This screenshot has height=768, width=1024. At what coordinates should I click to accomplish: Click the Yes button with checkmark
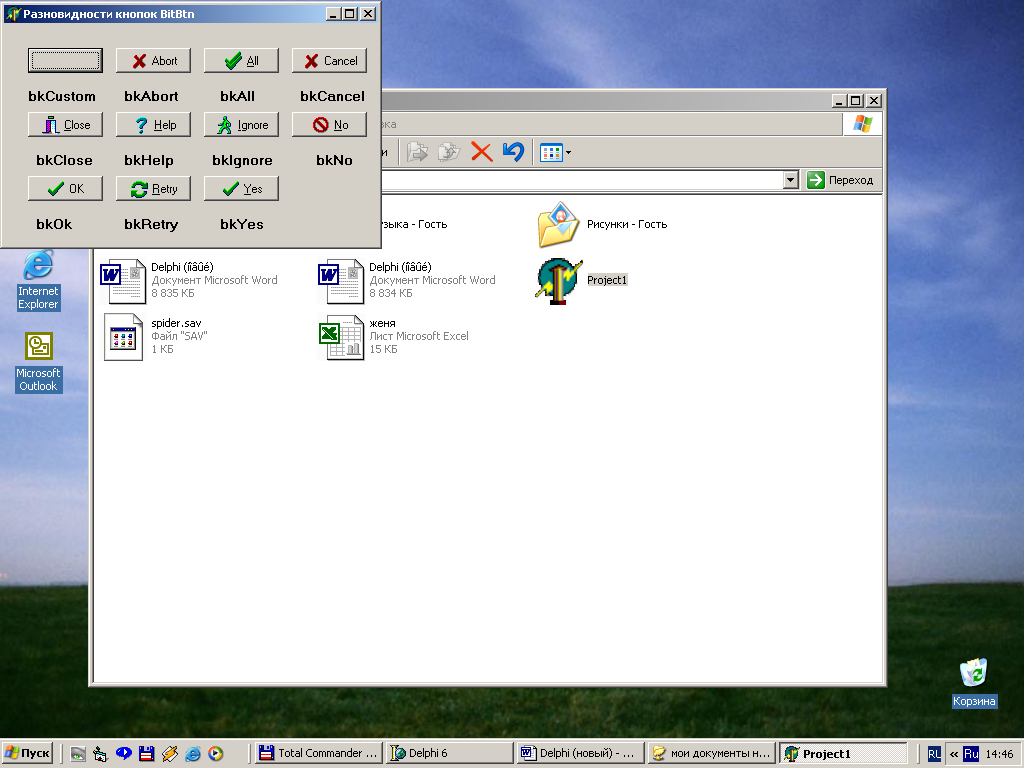tap(241, 189)
